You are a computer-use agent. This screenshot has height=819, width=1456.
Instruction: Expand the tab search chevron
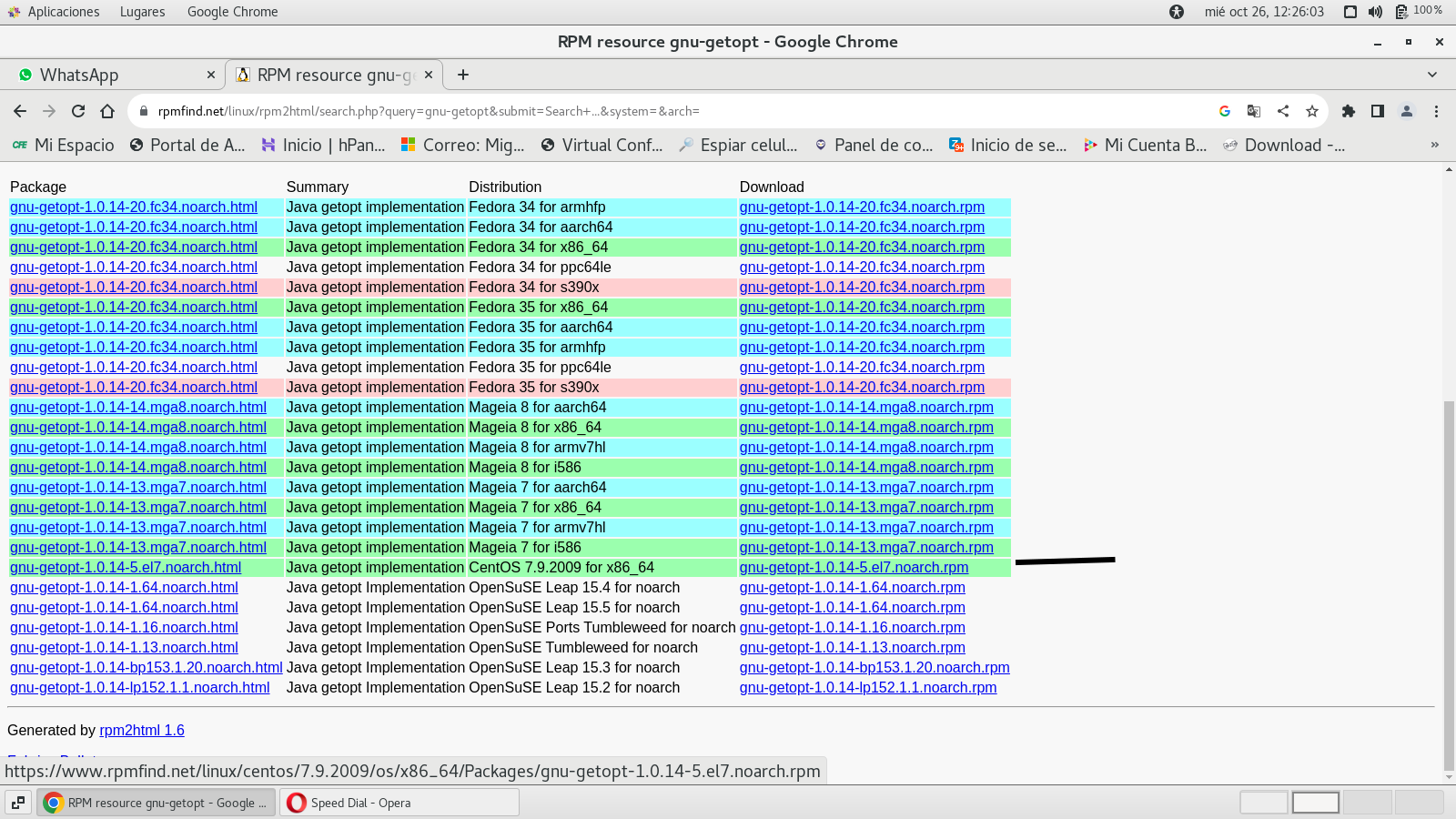[1432, 75]
